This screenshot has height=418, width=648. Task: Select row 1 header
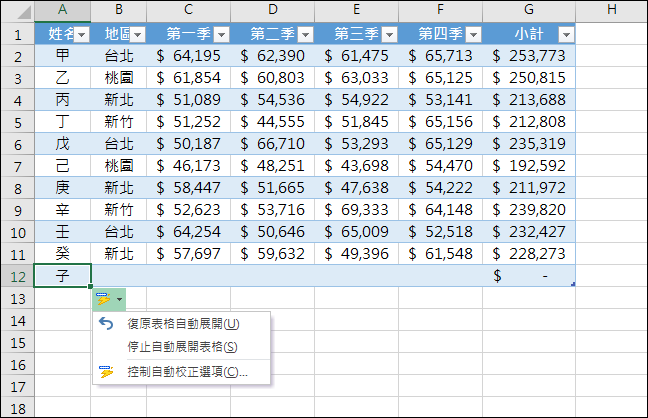18,34
